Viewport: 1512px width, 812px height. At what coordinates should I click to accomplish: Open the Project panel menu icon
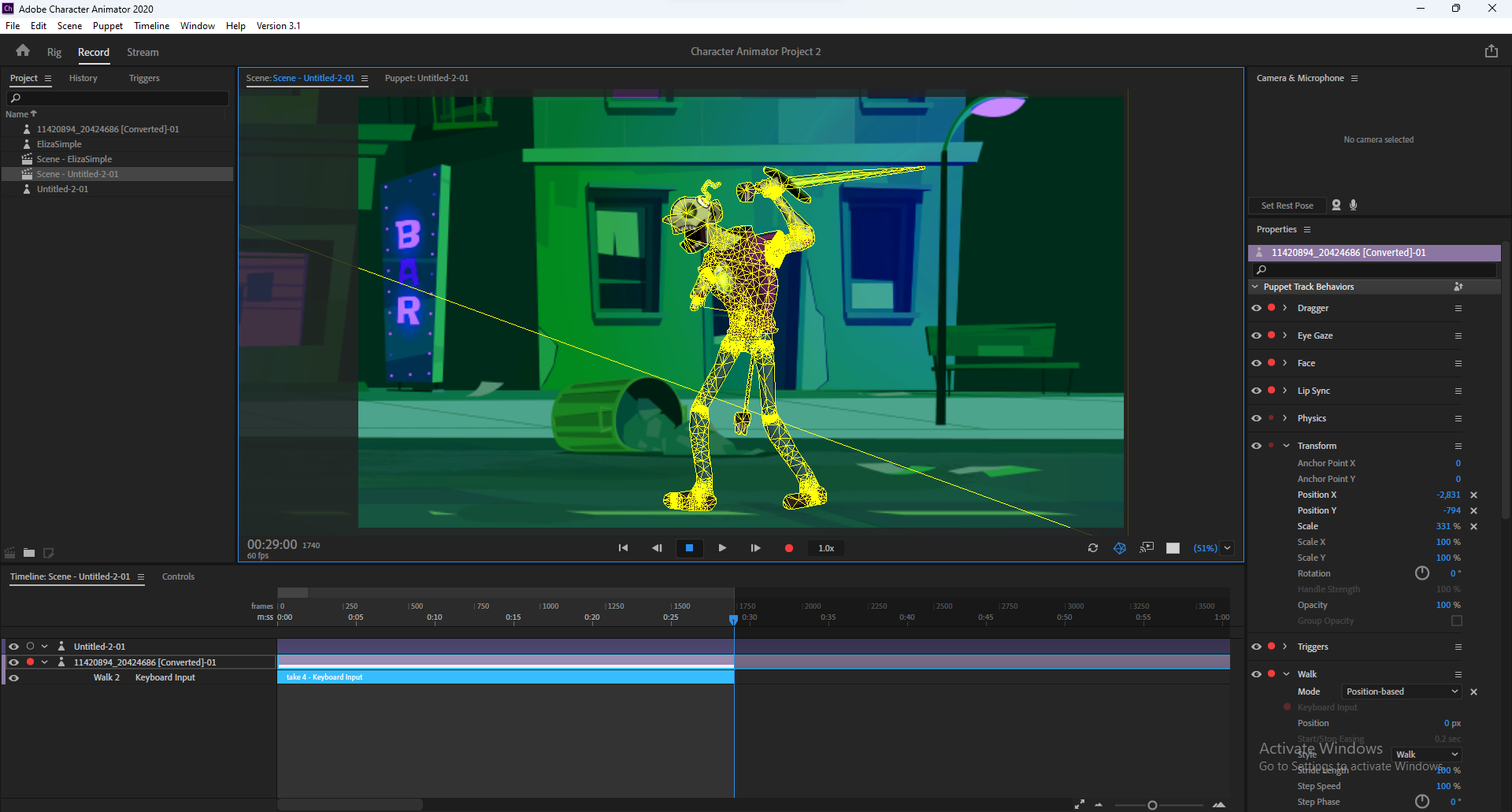pos(48,78)
